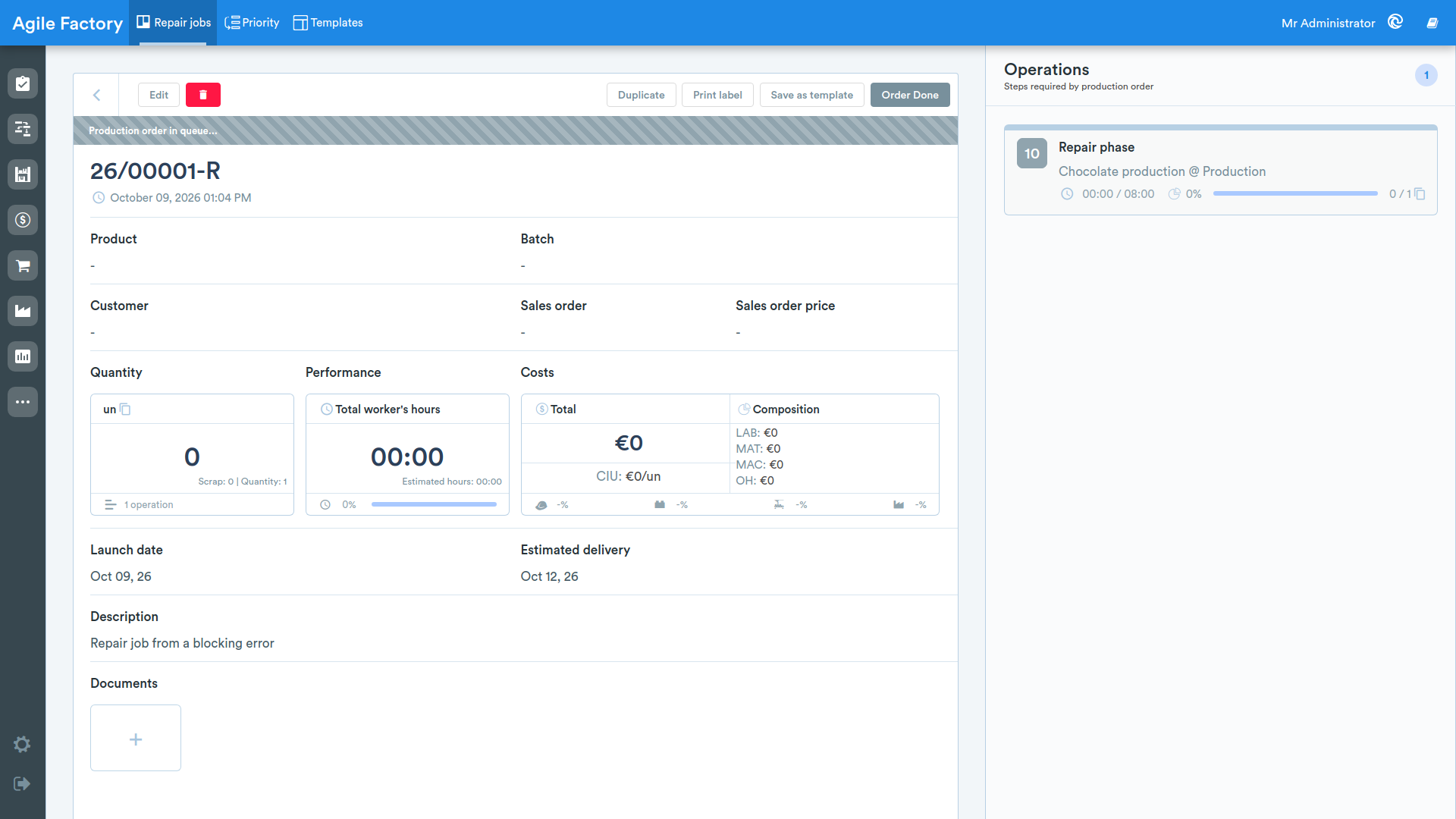Open the tasks clipboard sidebar icon

coord(23,83)
